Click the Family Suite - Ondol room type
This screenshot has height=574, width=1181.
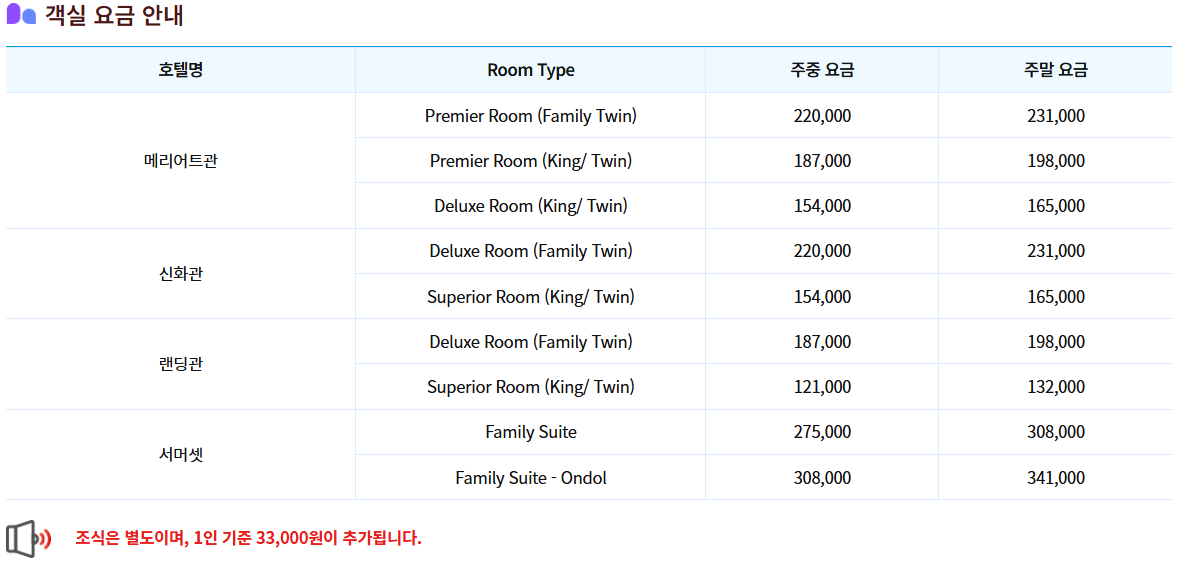530,478
